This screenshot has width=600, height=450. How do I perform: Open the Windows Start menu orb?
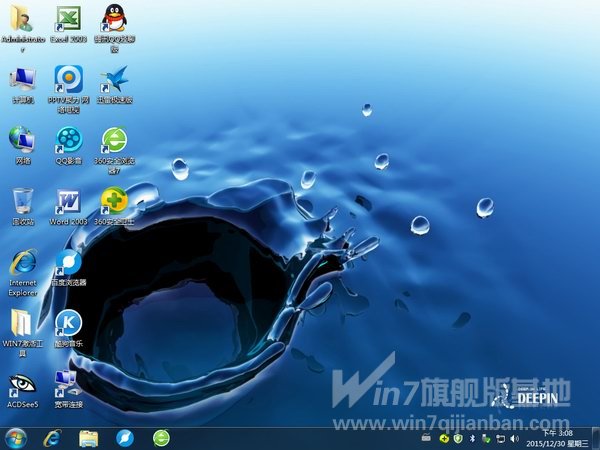16,437
